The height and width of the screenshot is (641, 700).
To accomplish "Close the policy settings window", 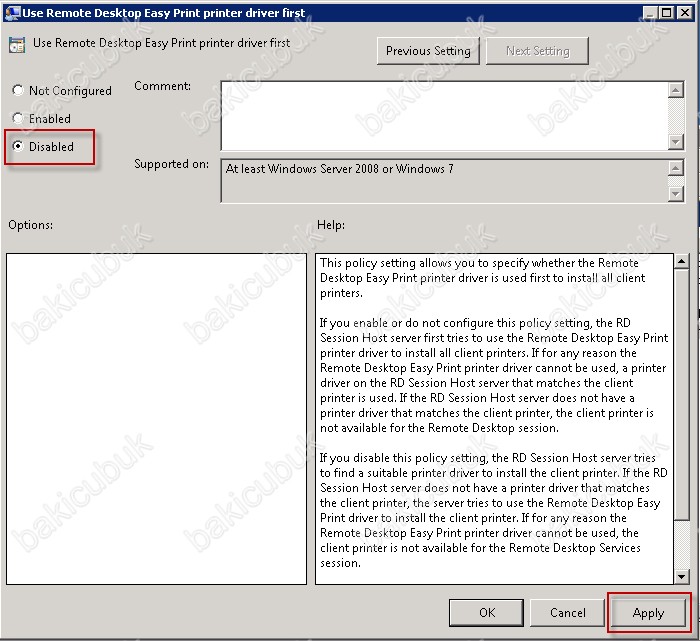I will tap(684, 12).
